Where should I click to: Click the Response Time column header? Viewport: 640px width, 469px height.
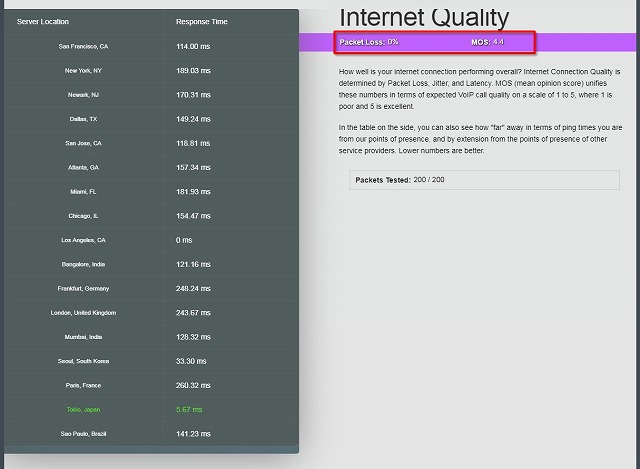click(x=200, y=21)
